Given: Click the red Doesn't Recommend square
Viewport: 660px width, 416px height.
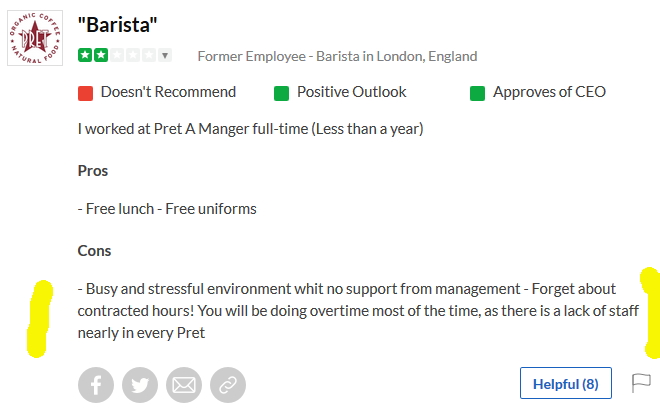Looking at the screenshot, I should 85,93.
